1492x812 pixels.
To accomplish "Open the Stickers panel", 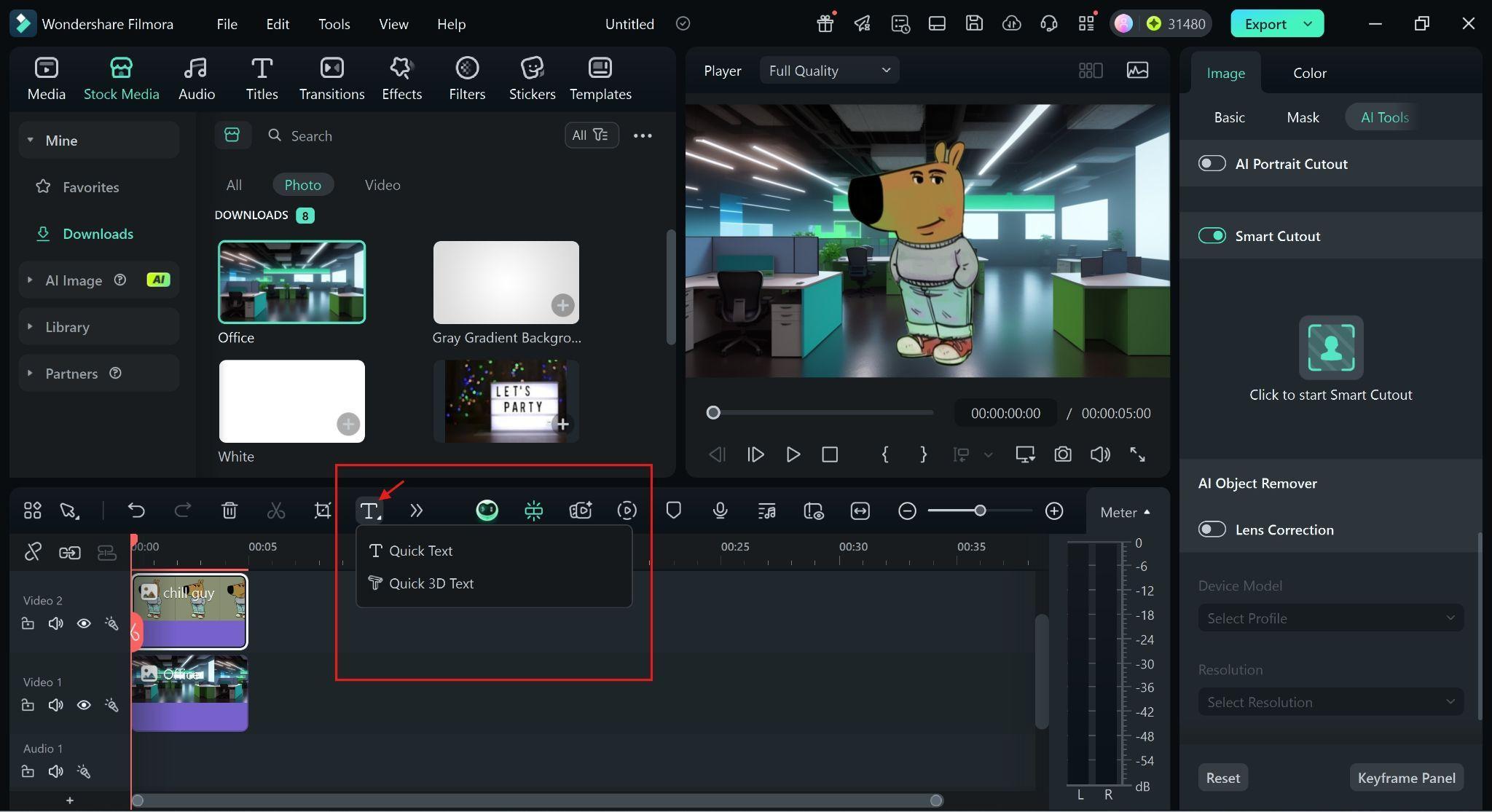I will tap(532, 79).
